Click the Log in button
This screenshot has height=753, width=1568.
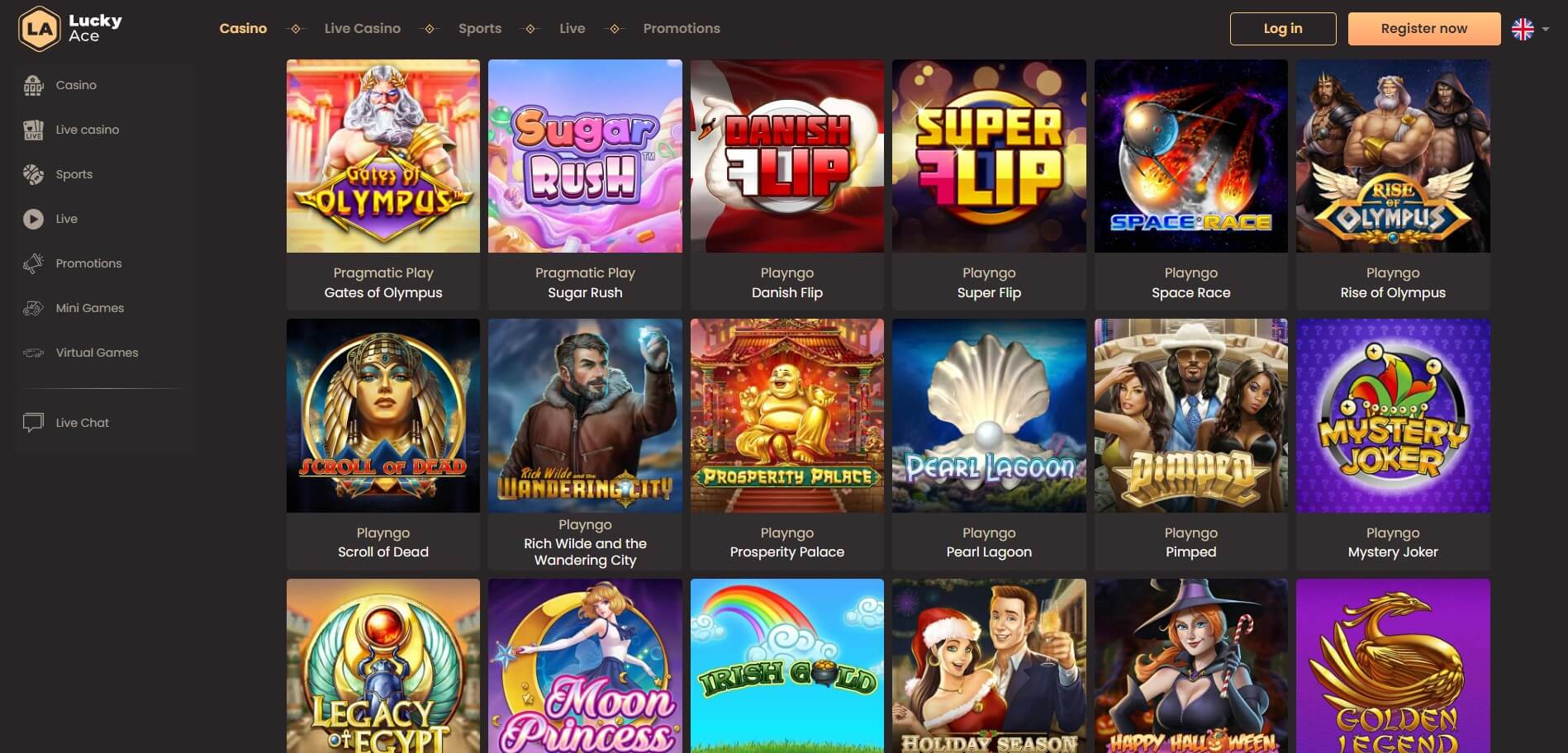click(x=1283, y=29)
